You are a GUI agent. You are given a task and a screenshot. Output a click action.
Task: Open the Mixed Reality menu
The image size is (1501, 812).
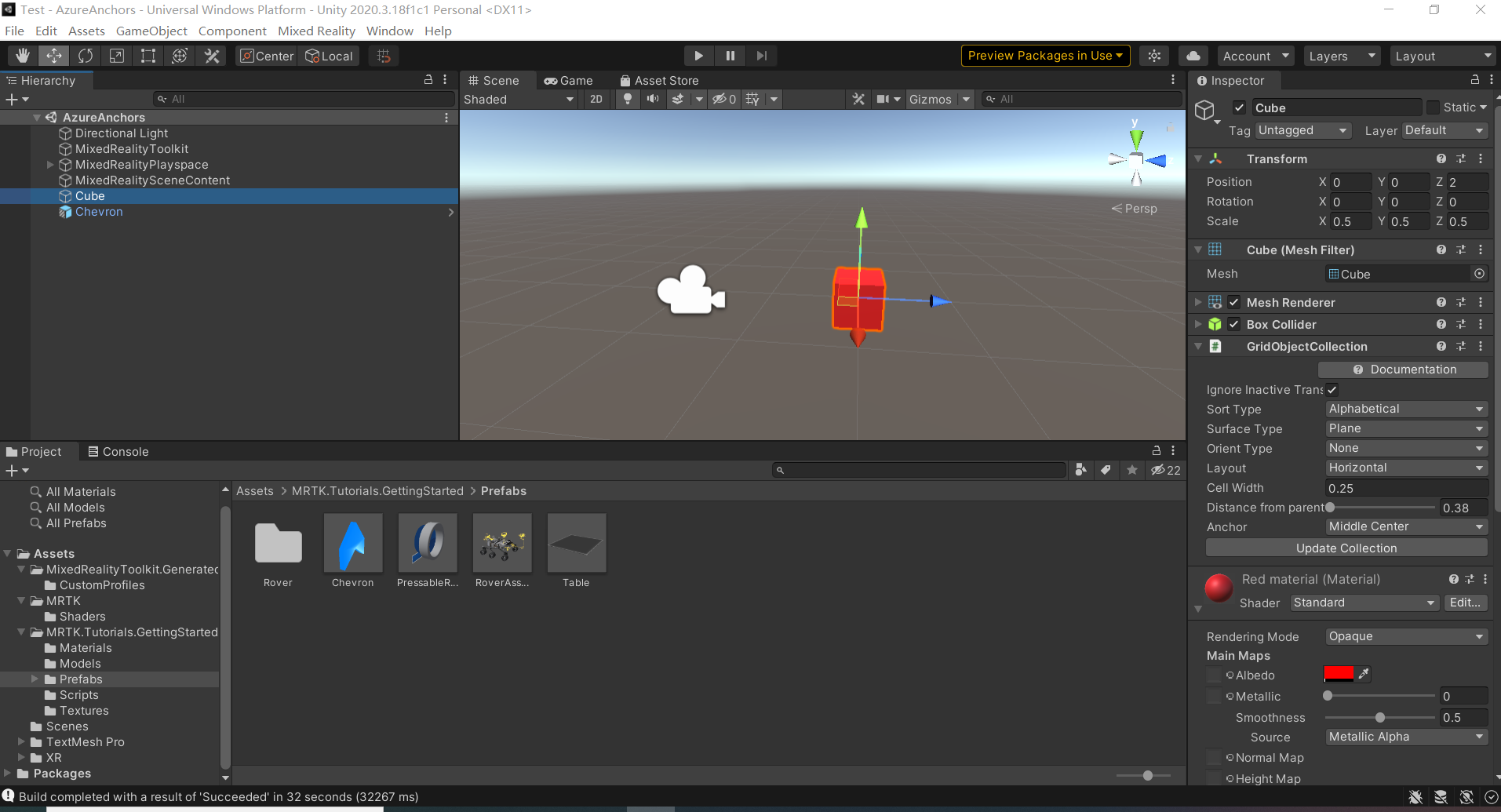click(x=316, y=31)
